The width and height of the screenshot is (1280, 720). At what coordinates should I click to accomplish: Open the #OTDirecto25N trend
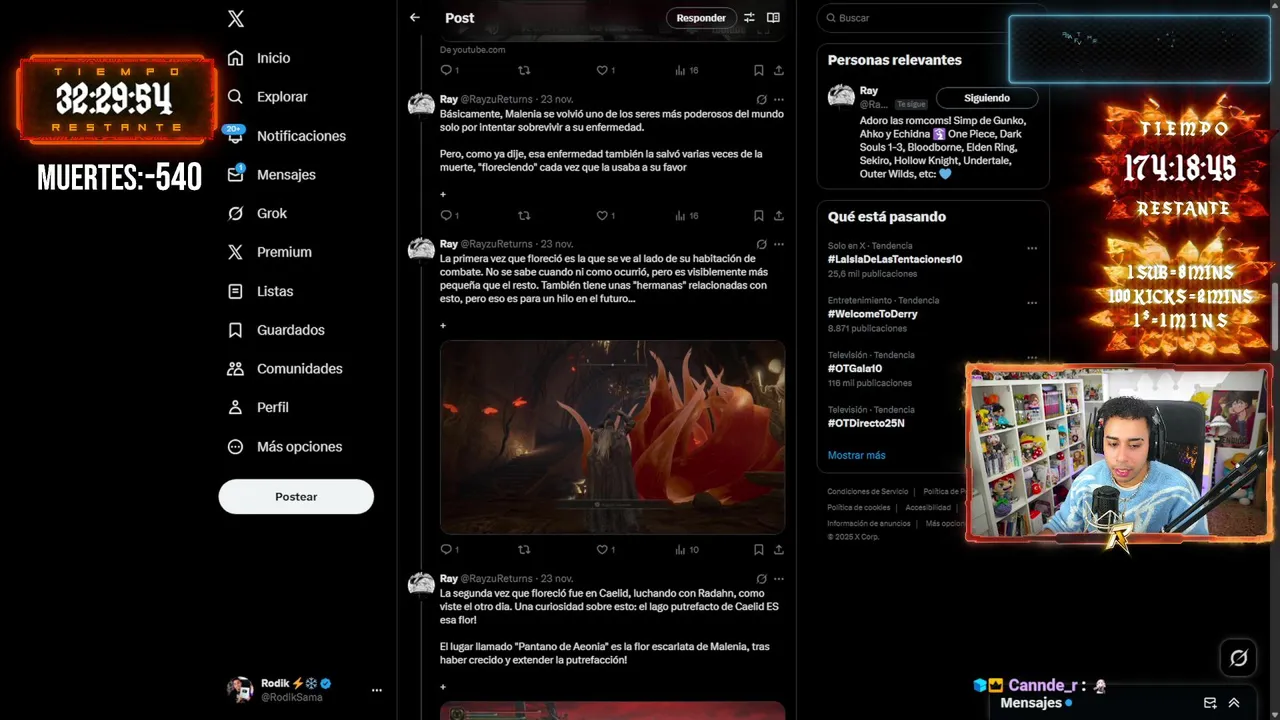coord(866,423)
